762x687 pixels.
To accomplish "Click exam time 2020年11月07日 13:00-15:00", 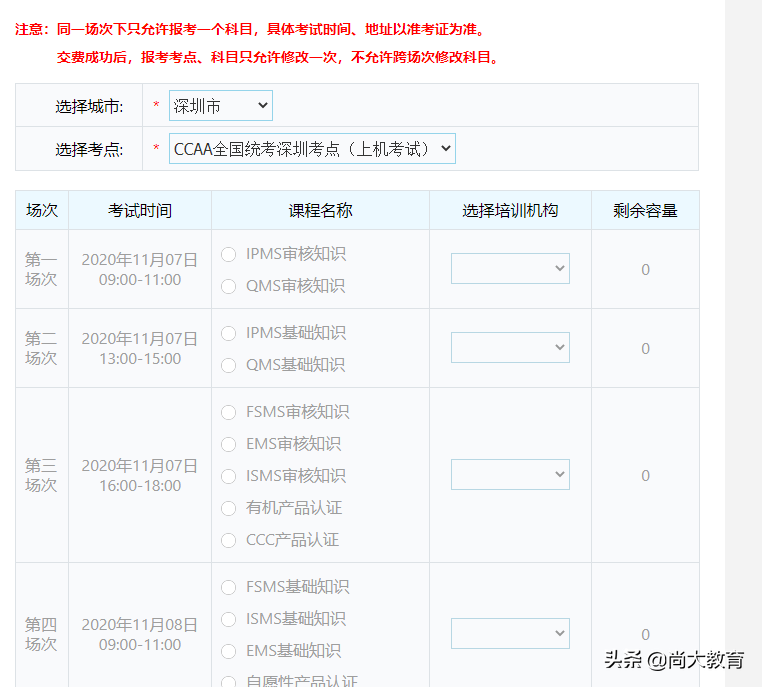I will point(140,348).
